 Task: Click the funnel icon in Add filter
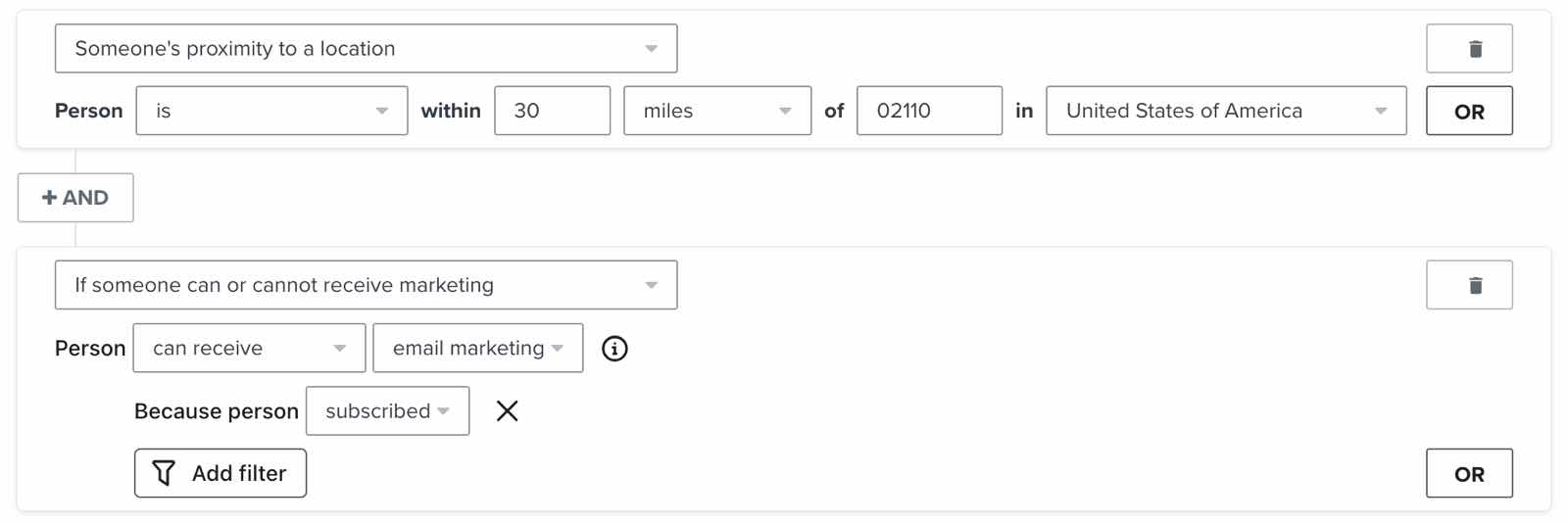tap(164, 474)
